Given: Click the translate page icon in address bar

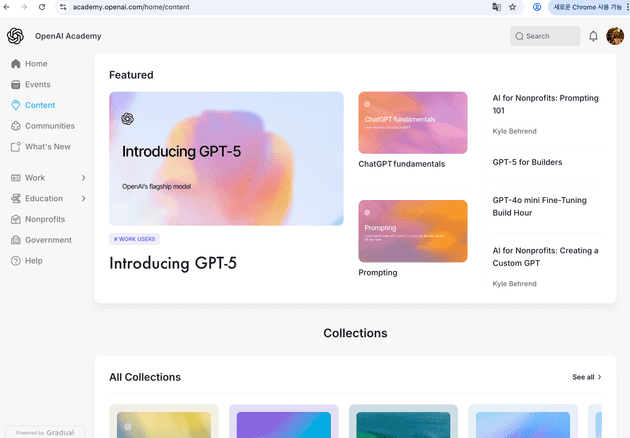Looking at the screenshot, I should click(x=496, y=6).
